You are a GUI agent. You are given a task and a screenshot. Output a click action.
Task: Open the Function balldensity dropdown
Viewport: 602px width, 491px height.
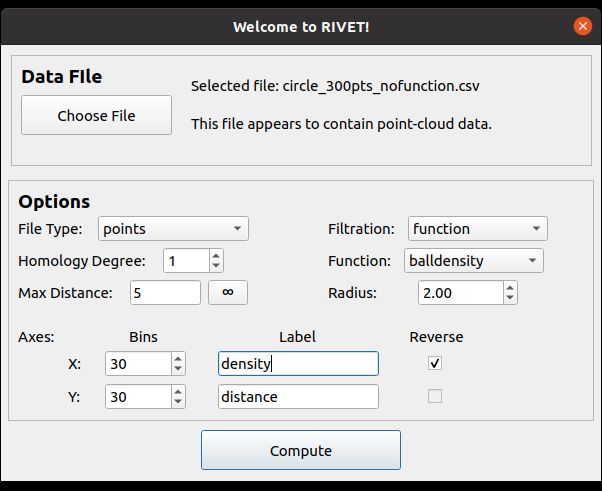474,261
